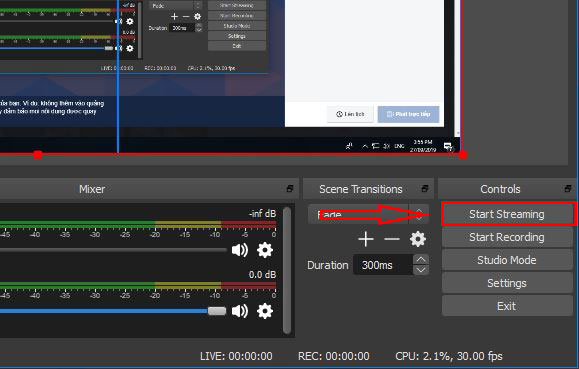The height and width of the screenshot is (369, 579).
Task: Toggle Studio Mode
Action: pyautogui.click(x=507, y=260)
